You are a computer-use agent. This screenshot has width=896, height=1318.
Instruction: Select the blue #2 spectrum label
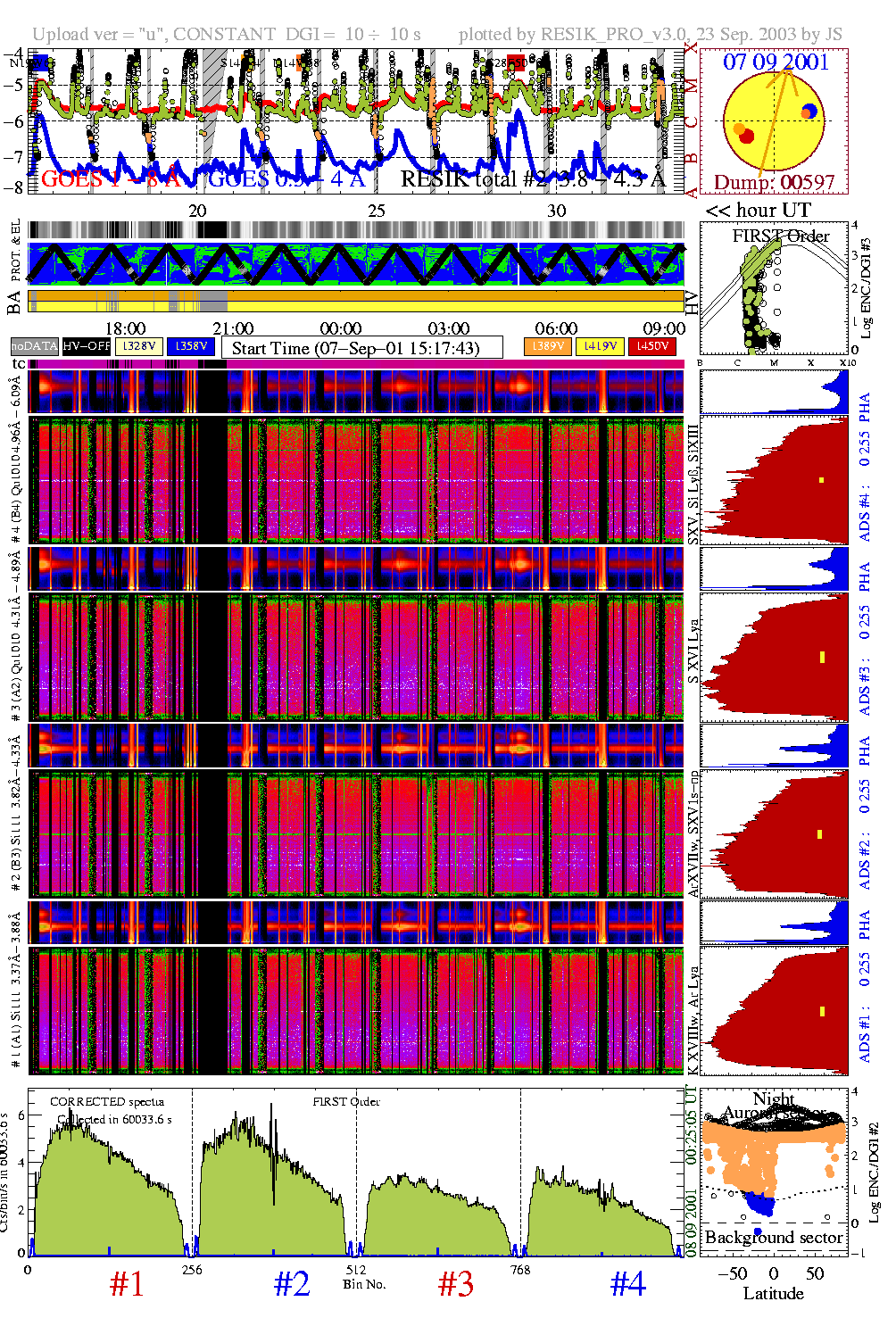point(291,1283)
